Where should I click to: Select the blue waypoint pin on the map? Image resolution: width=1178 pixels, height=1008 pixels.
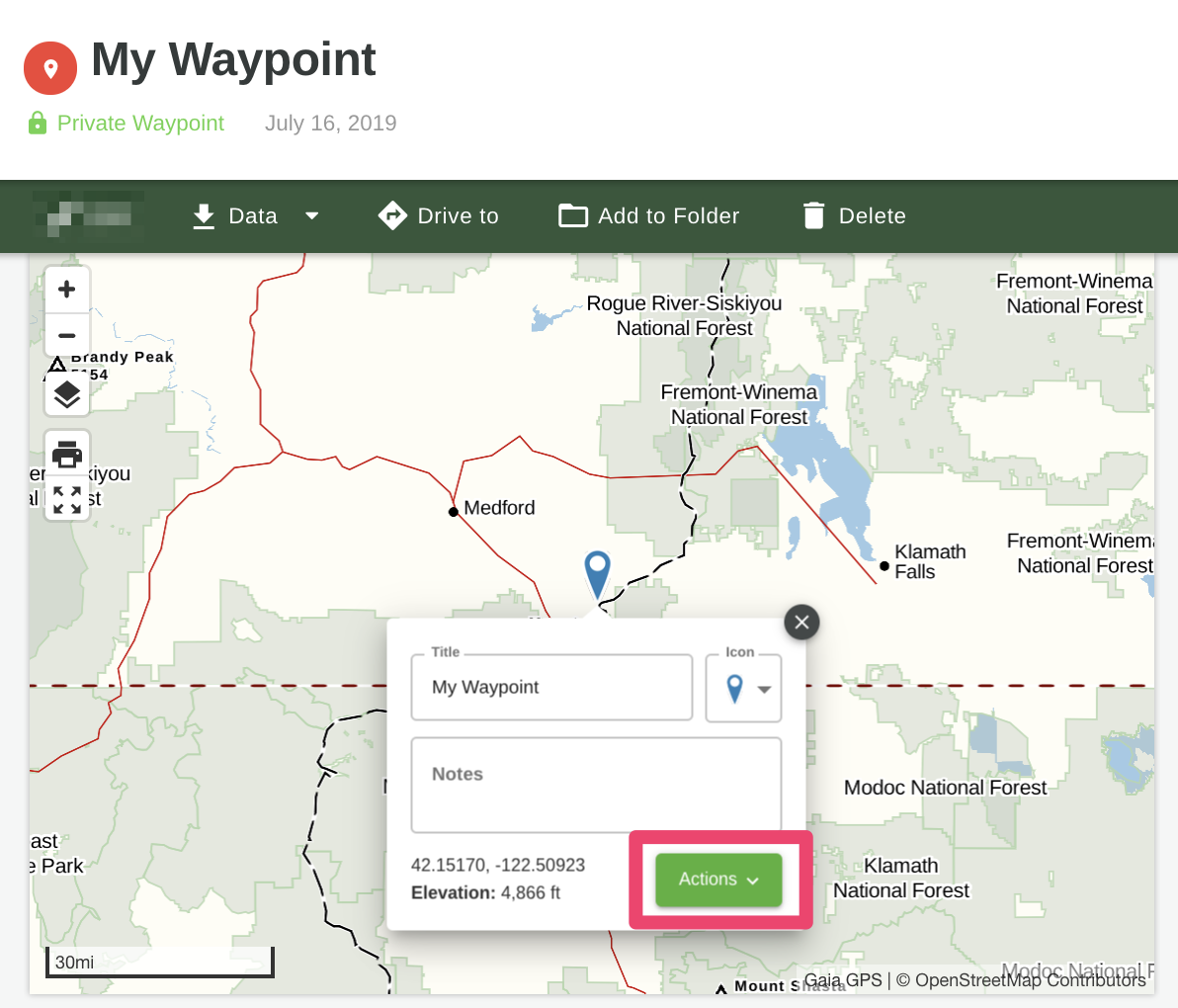(597, 573)
